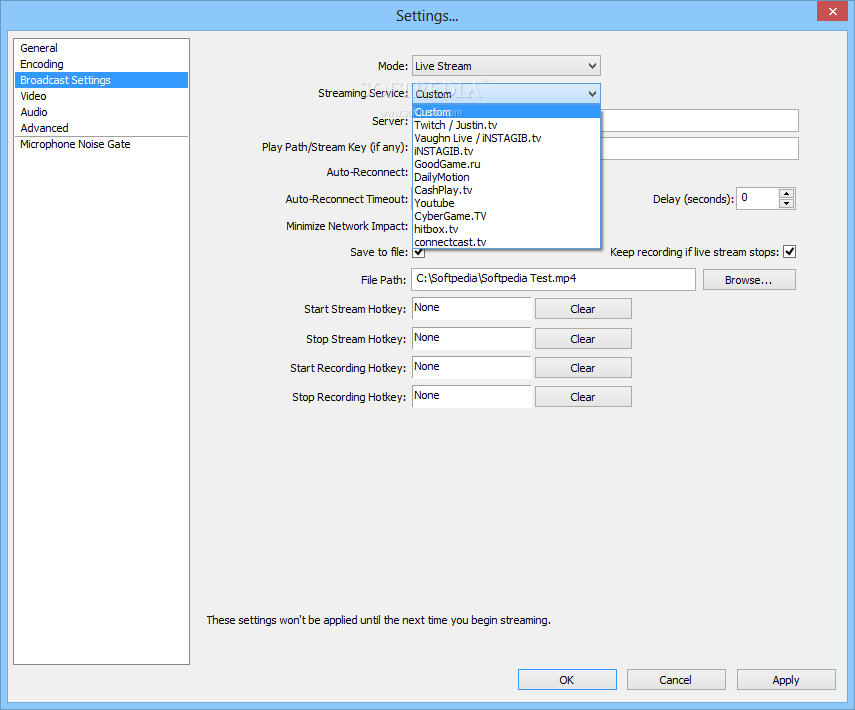Select Youtube as streaming service
The width and height of the screenshot is (855, 710).
coord(506,203)
